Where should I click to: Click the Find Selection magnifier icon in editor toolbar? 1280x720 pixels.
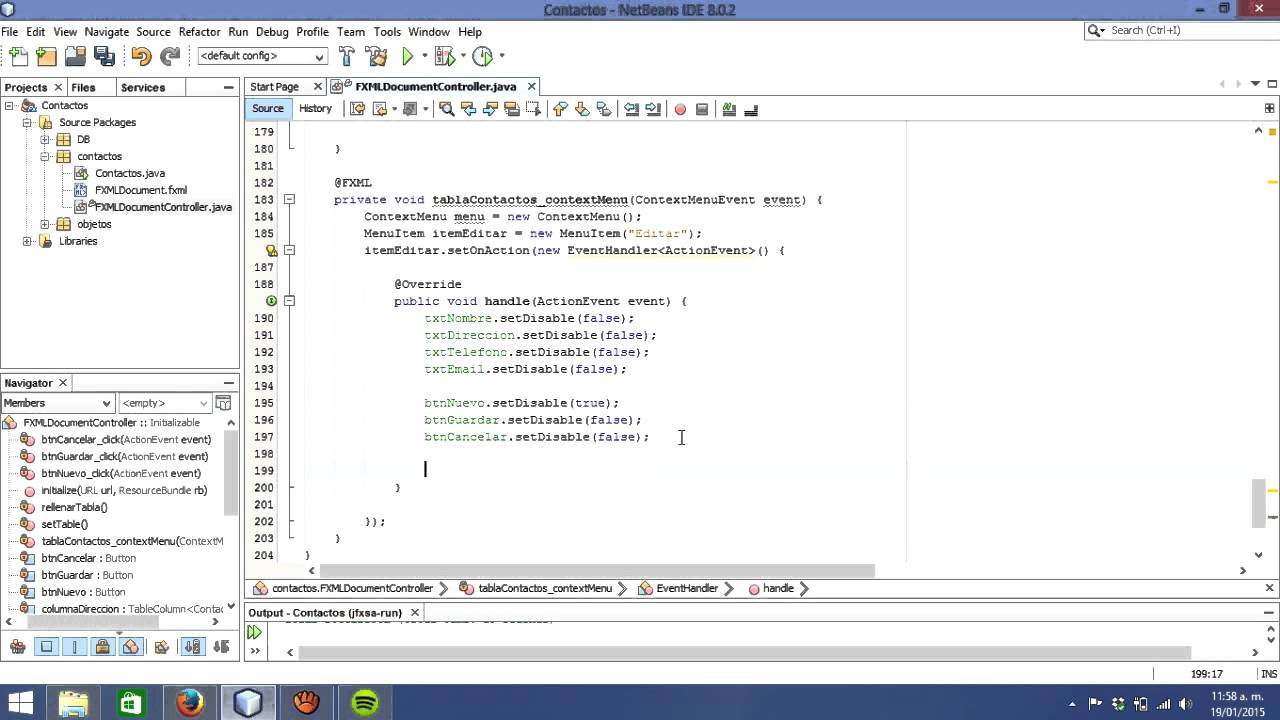pyautogui.click(x=446, y=109)
